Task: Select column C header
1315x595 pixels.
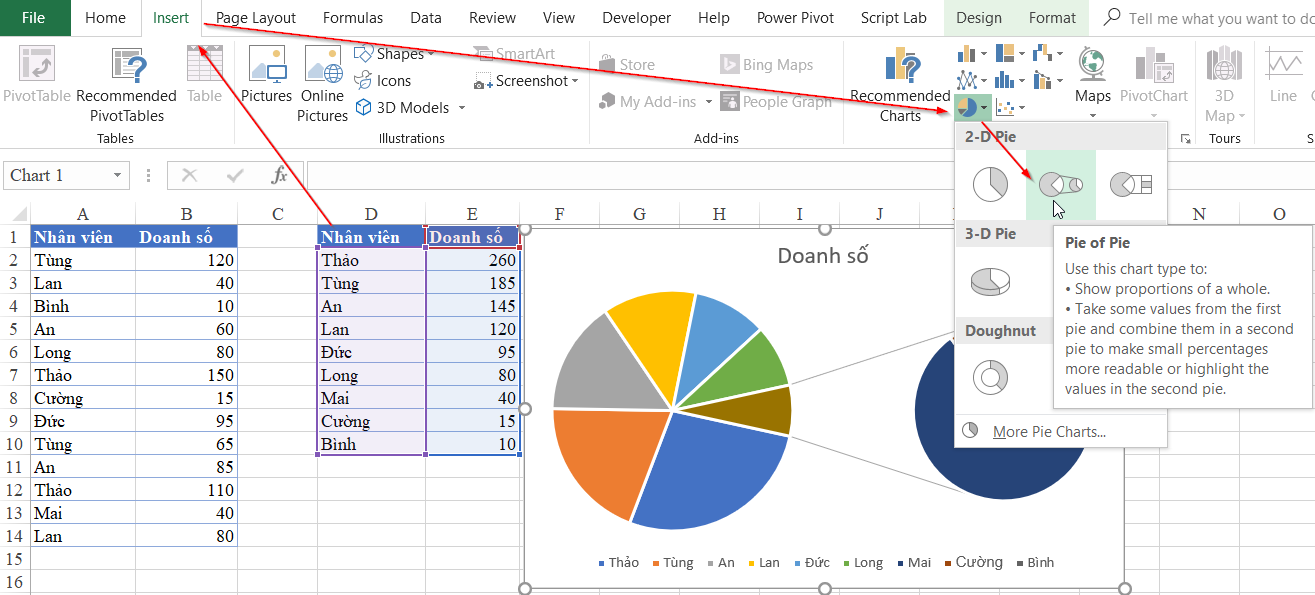Action: pos(278,213)
